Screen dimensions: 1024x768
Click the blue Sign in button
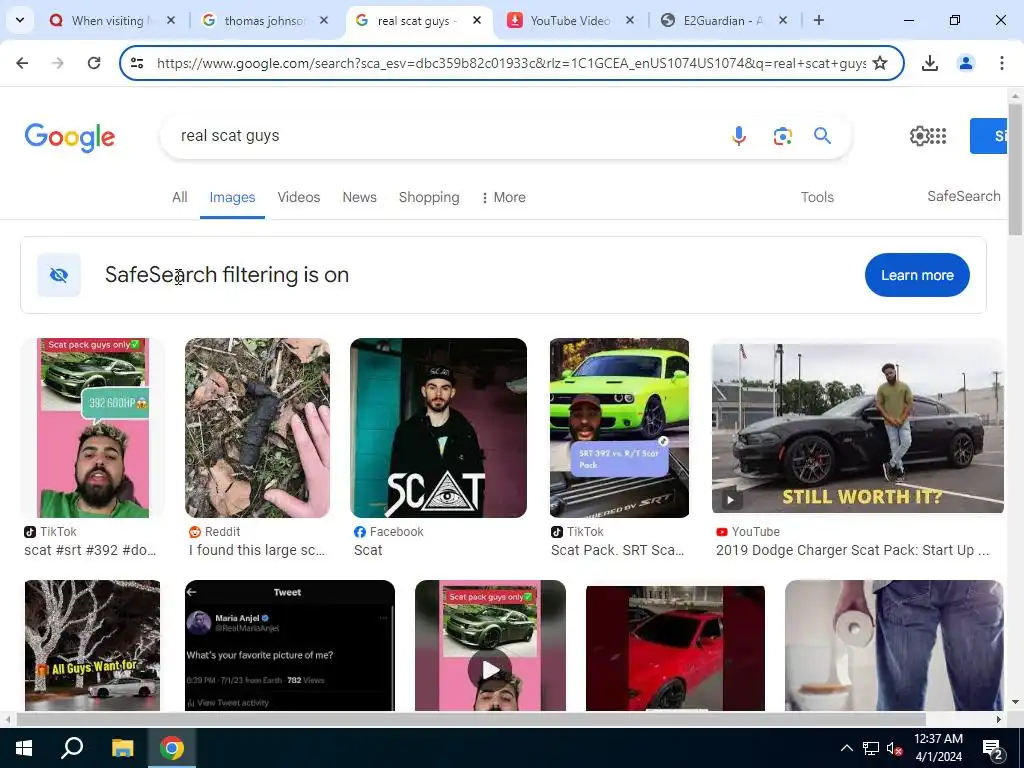pyautogui.click(x=988, y=136)
